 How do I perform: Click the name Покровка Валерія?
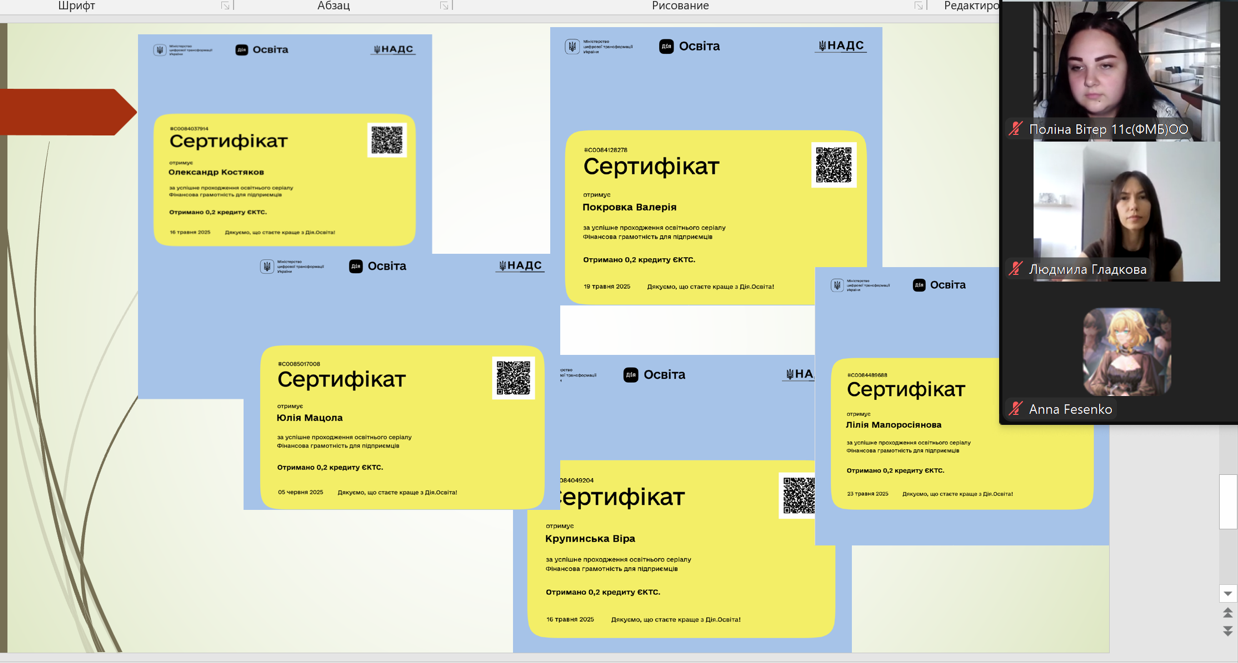click(629, 207)
